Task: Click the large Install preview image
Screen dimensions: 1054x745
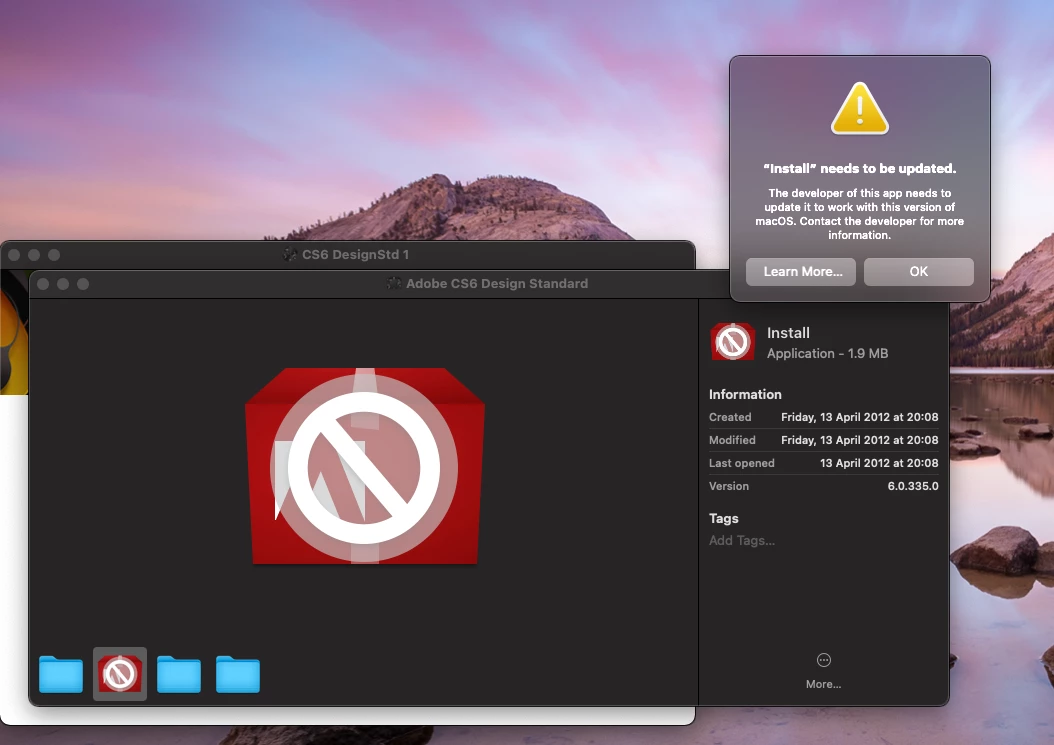Action: click(x=364, y=466)
